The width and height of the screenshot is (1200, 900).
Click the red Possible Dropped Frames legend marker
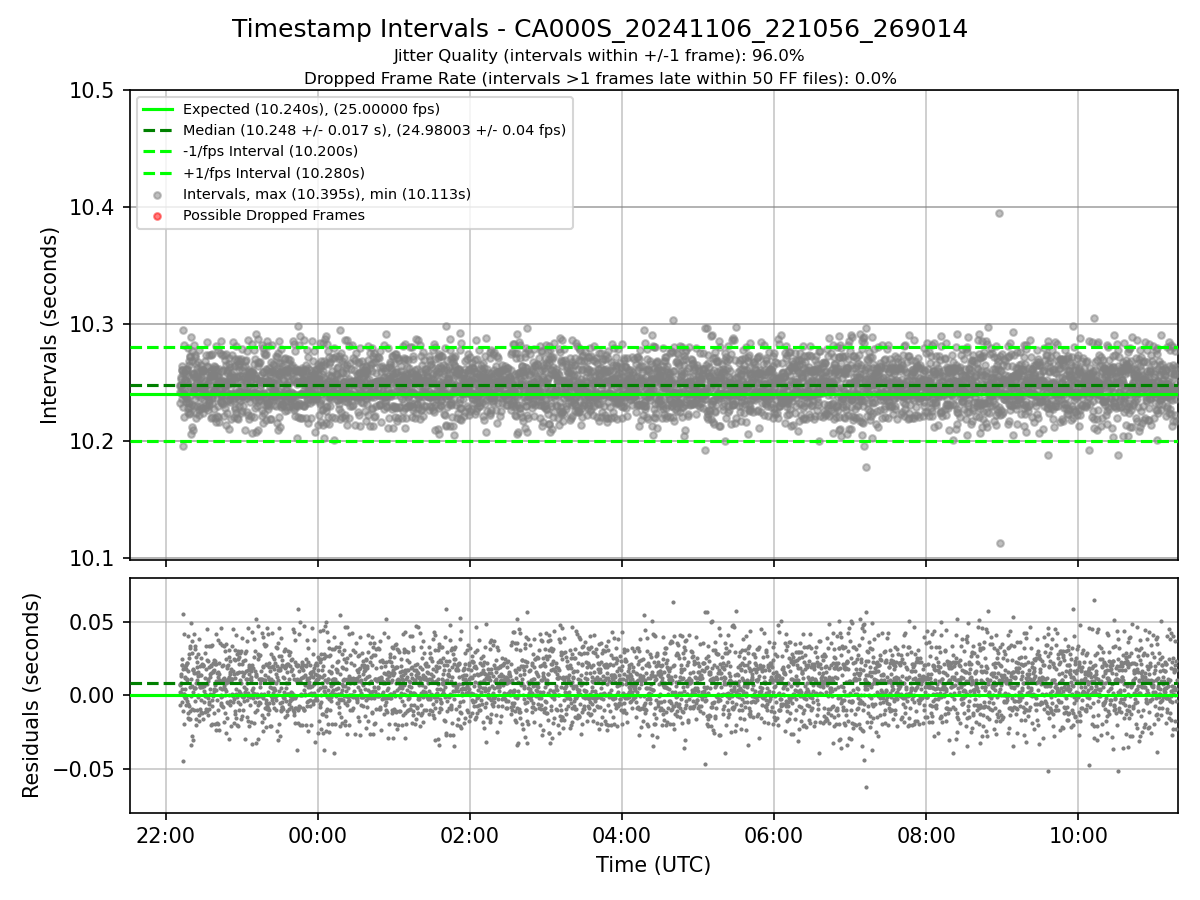159,215
